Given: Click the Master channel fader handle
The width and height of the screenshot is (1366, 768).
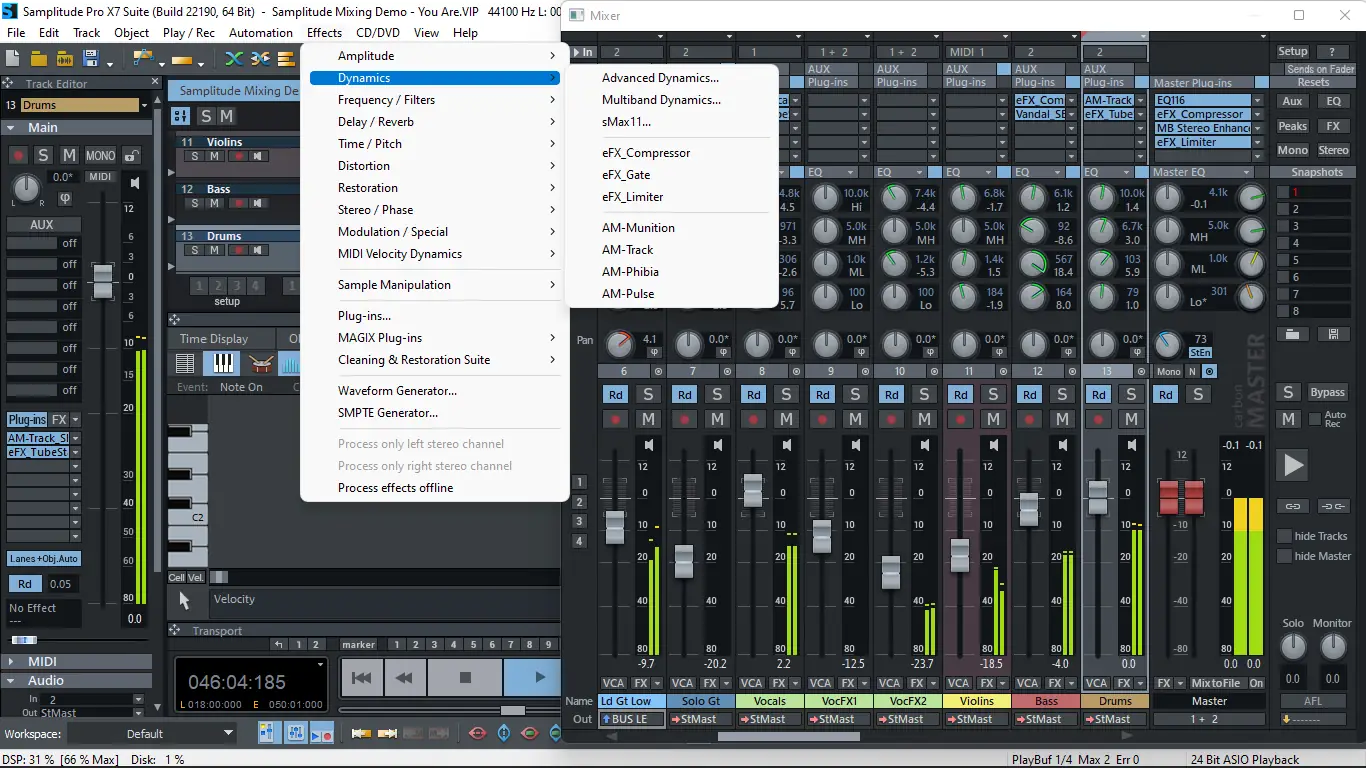Looking at the screenshot, I should (x=1181, y=497).
